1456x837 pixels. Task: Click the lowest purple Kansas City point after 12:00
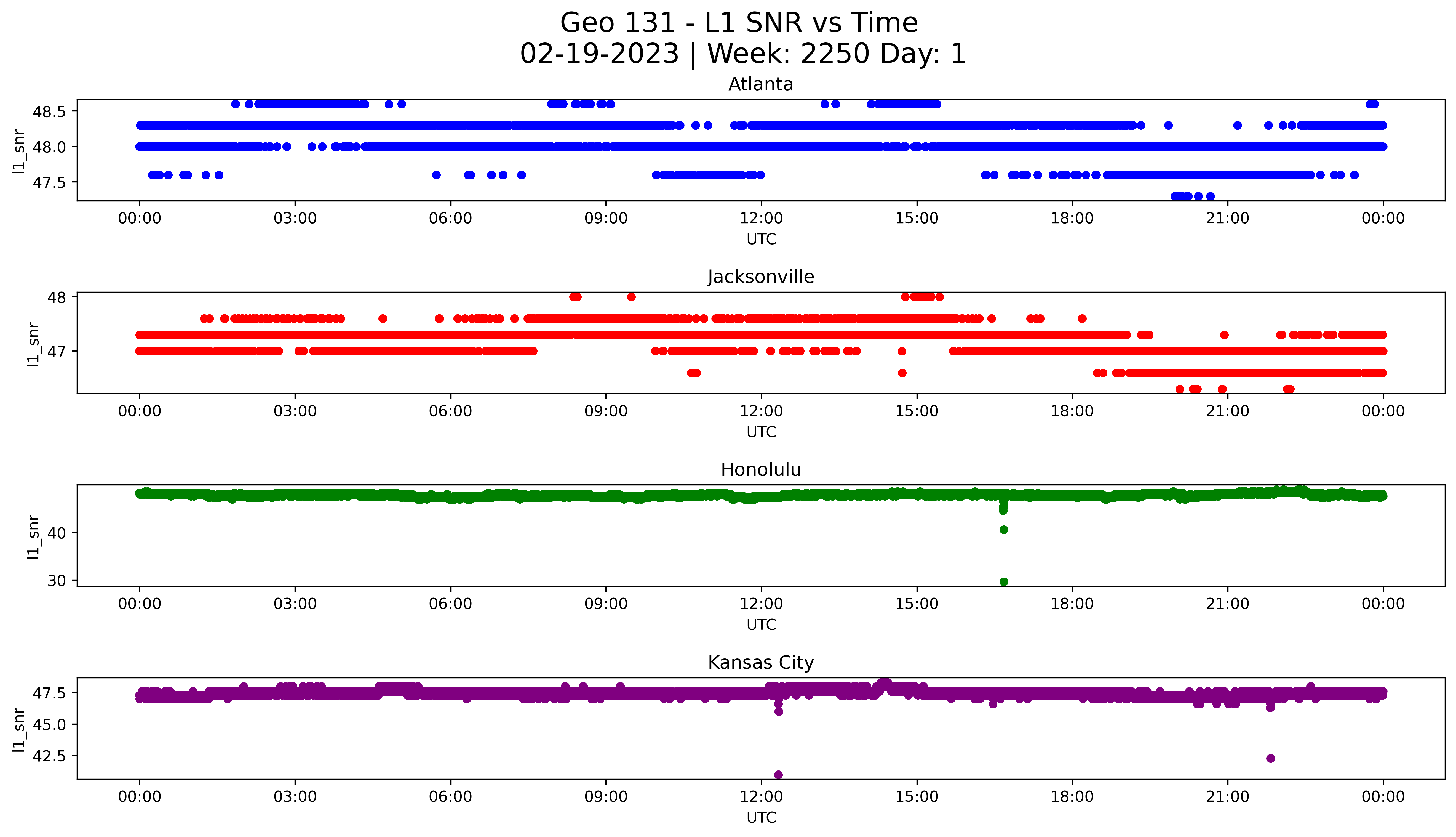(778, 774)
